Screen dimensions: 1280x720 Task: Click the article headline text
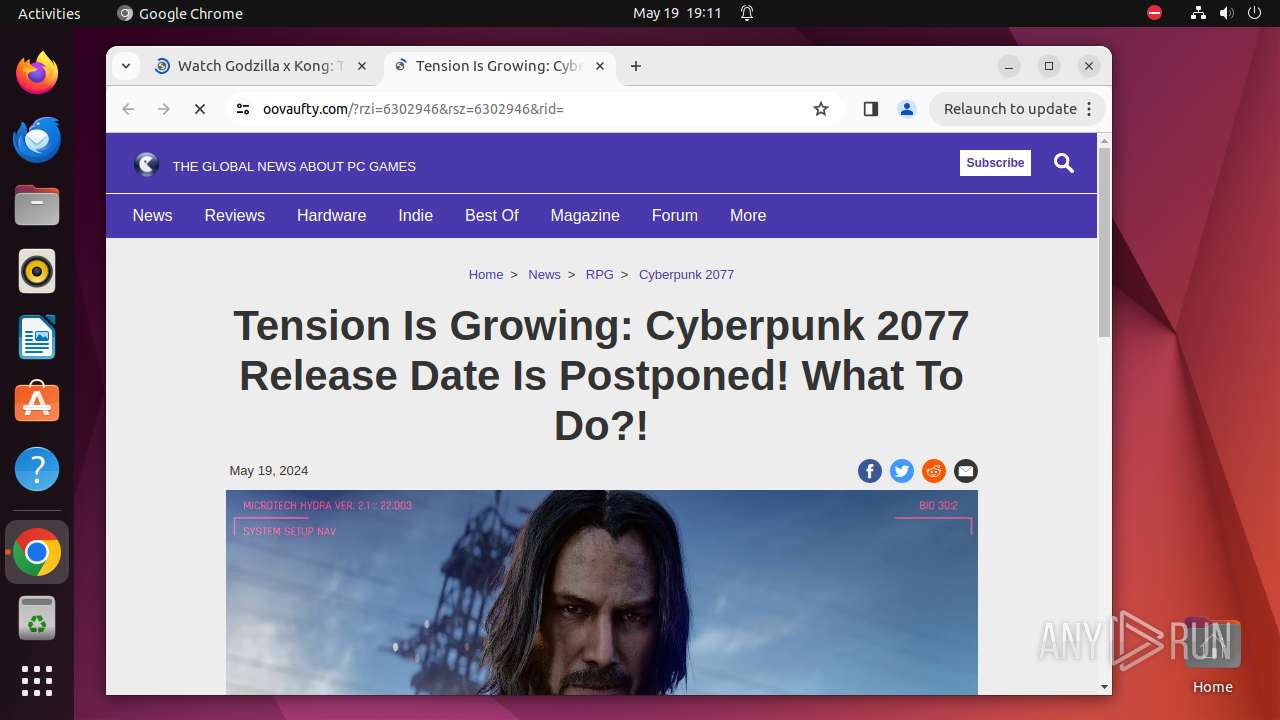click(x=601, y=376)
